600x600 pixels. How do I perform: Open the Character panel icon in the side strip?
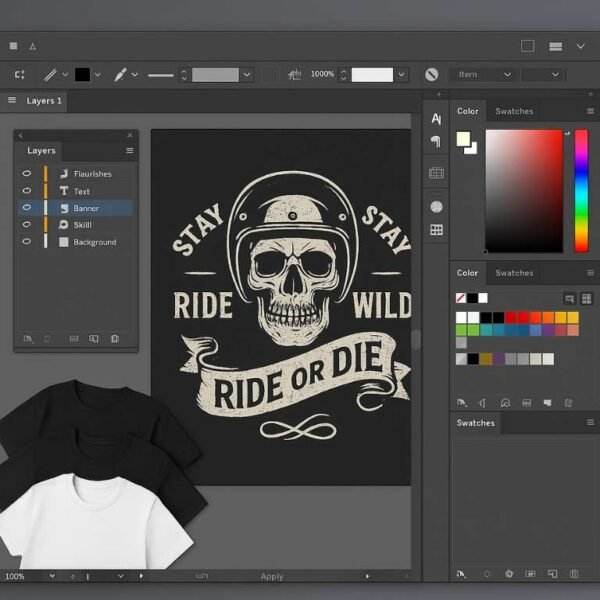[x=436, y=118]
